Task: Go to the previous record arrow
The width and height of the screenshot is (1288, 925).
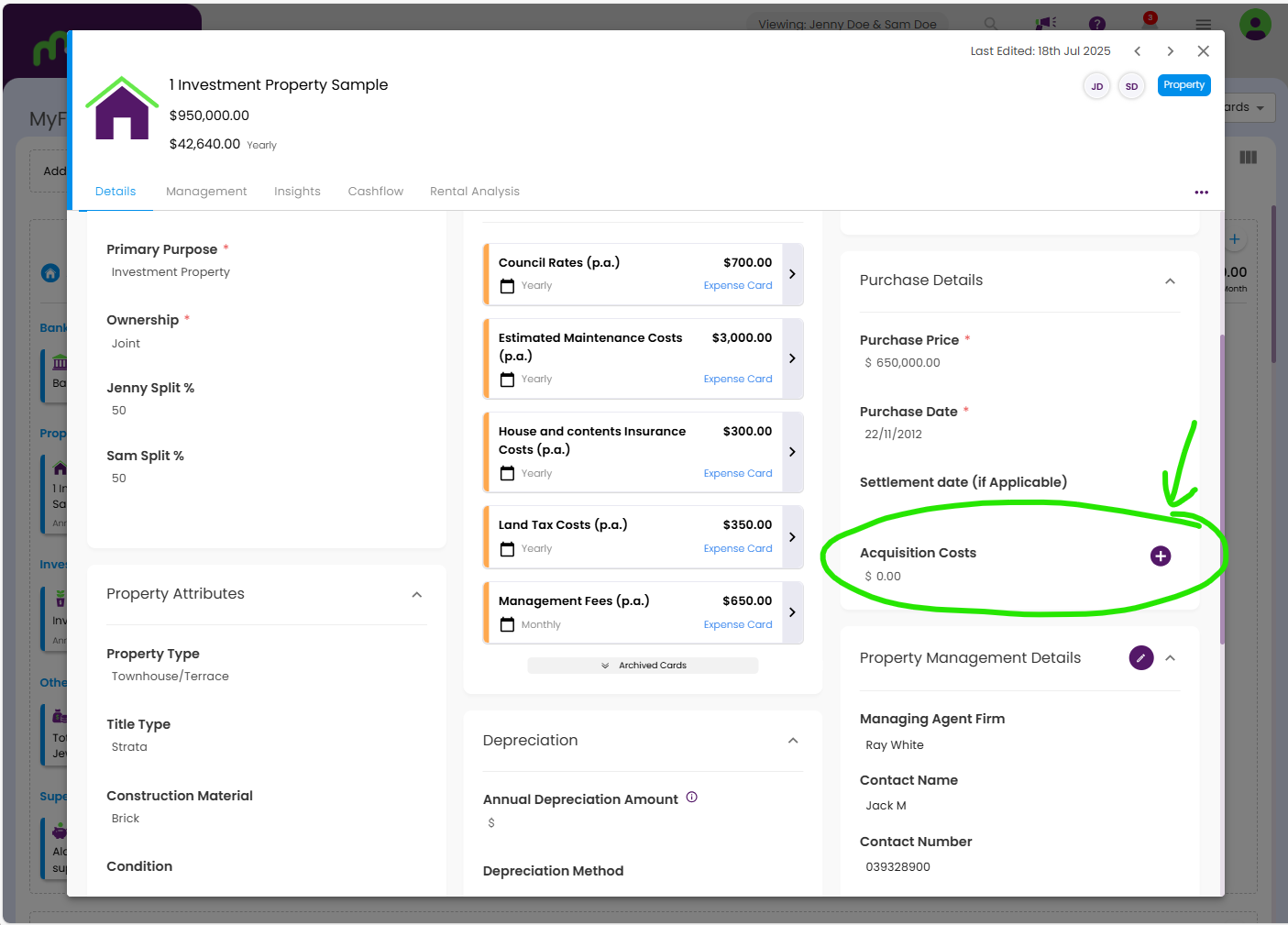Action: pyautogui.click(x=1138, y=51)
